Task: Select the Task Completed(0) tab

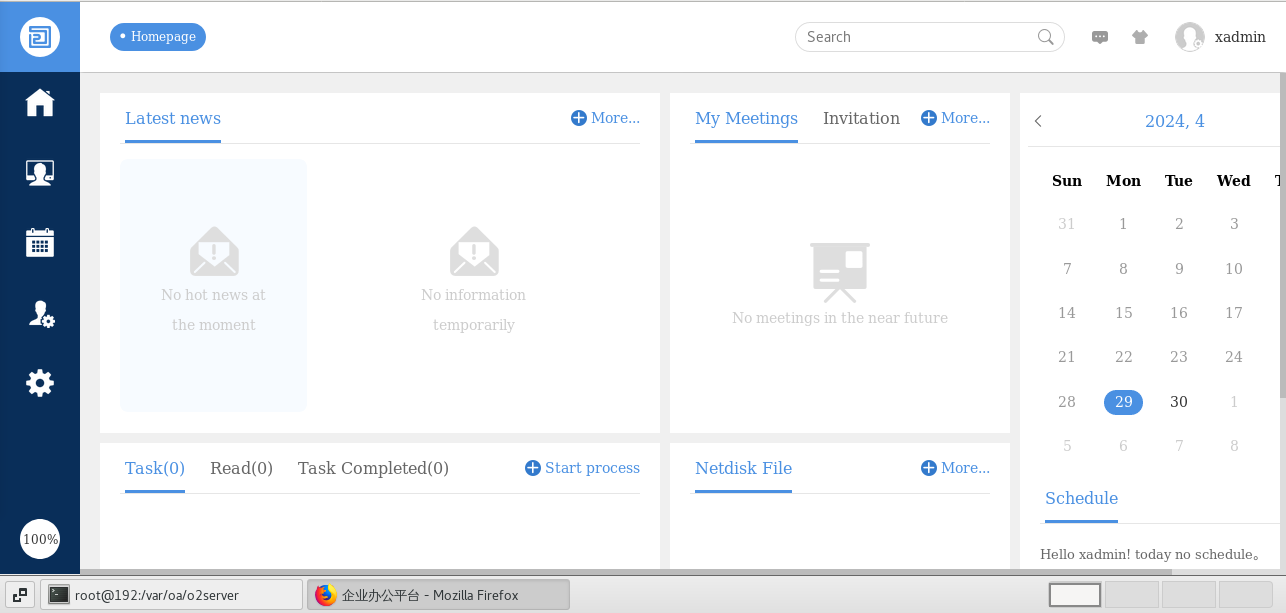Action: (x=373, y=468)
